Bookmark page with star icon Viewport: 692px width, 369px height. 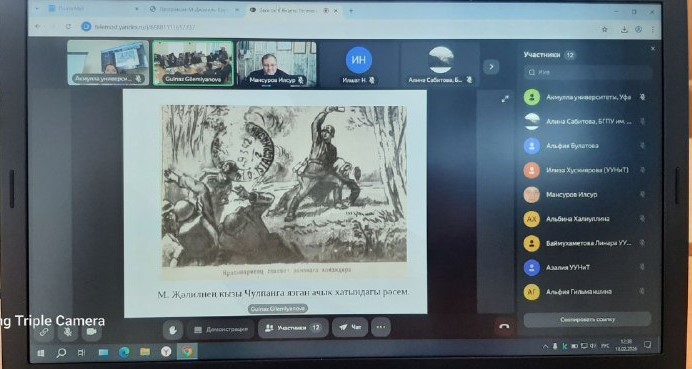(x=605, y=29)
